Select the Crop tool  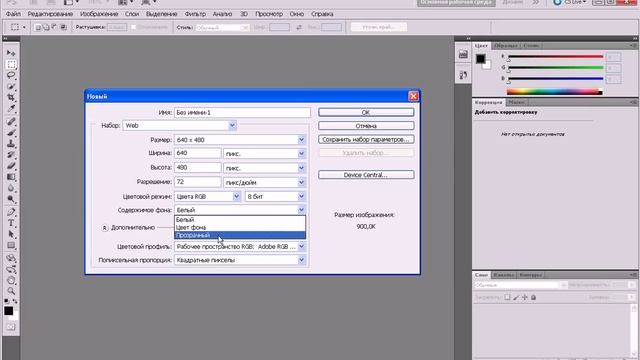point(11,98)
